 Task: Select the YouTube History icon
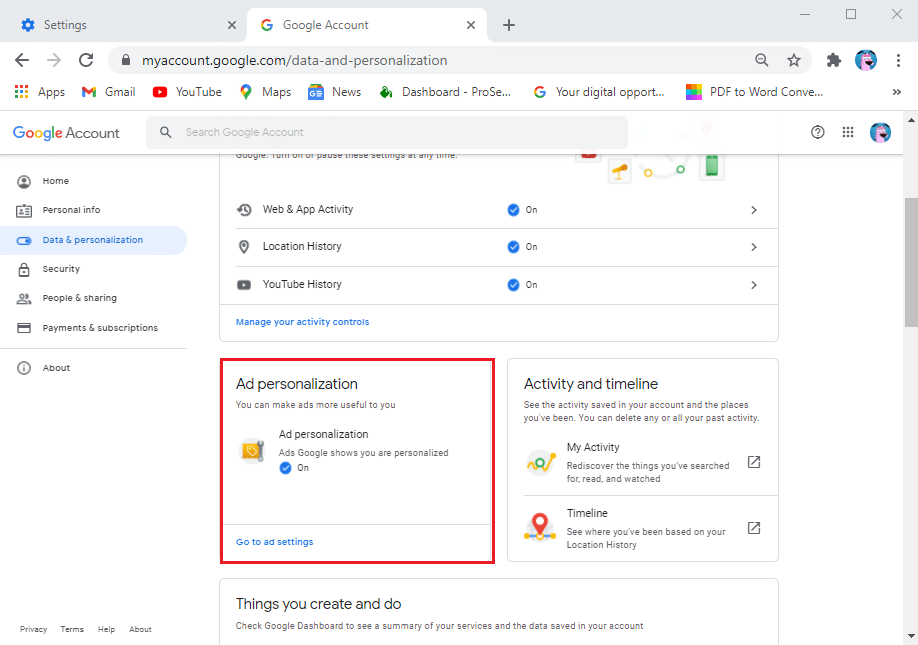[x=243, y=284]
